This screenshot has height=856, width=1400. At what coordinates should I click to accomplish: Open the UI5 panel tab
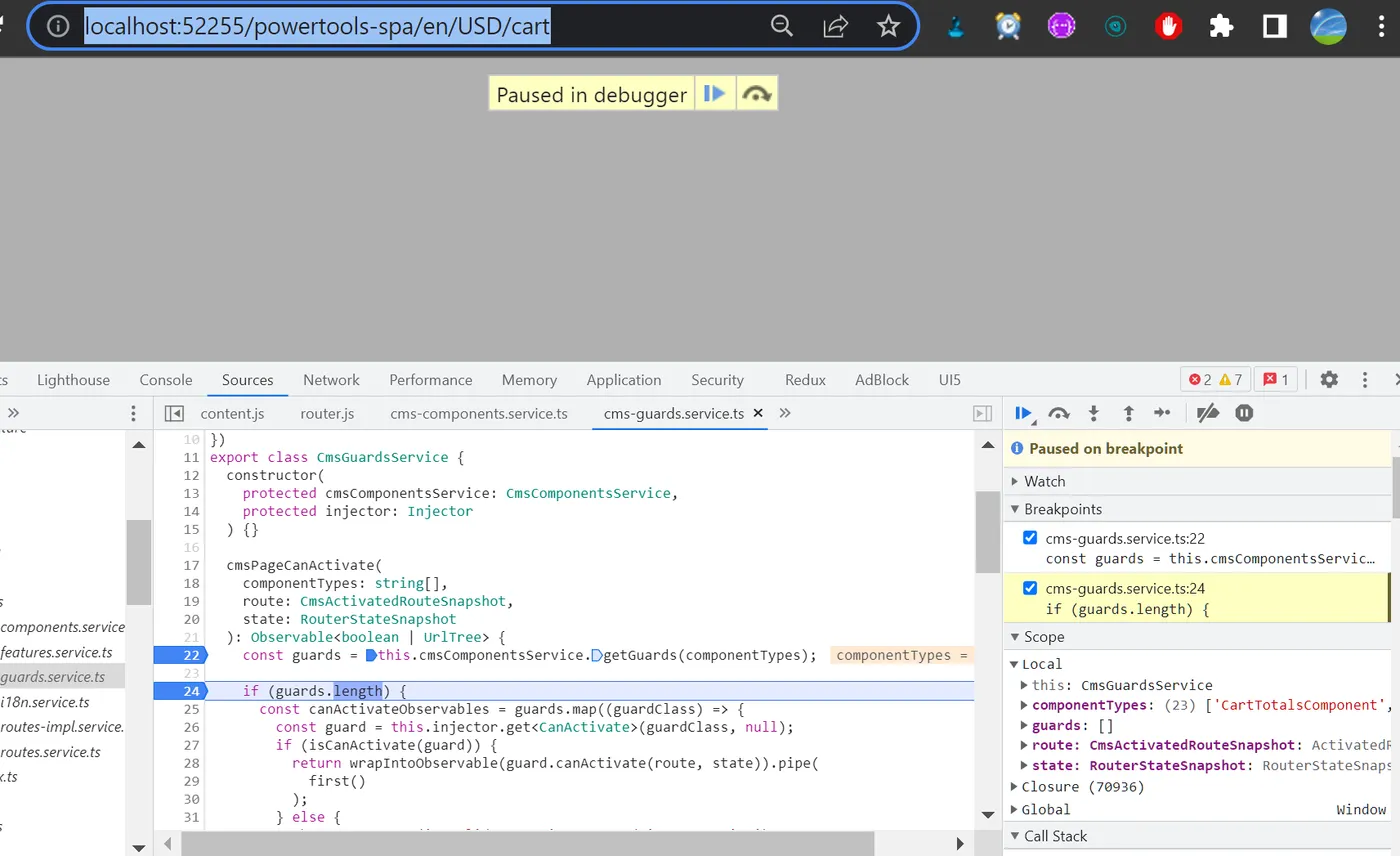coord(950,380)
